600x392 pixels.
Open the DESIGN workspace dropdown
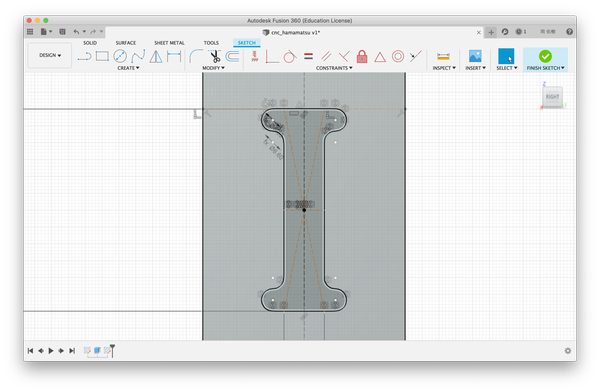pyautogui.click(x=50, y=56)
